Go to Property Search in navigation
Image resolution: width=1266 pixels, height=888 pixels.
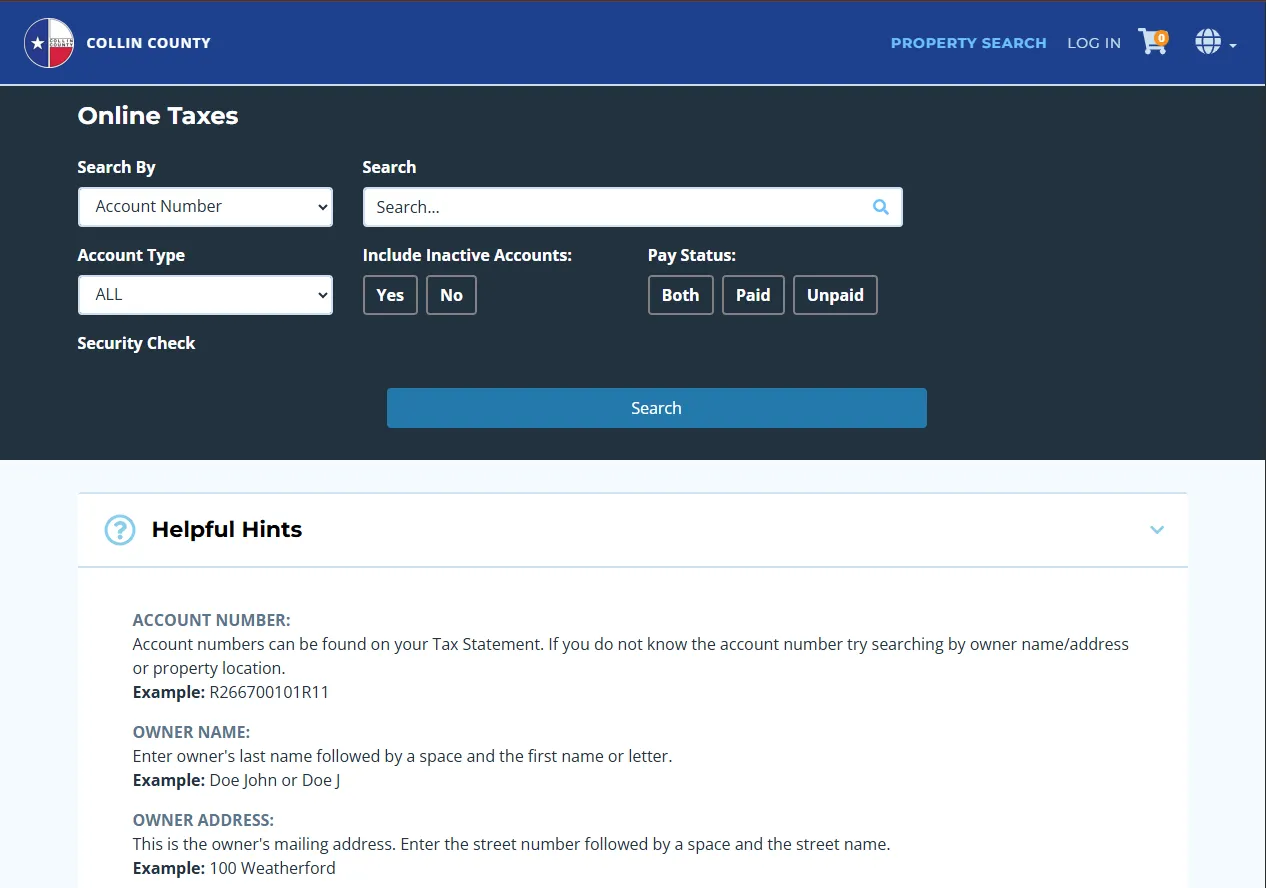(x=968, y=43)
